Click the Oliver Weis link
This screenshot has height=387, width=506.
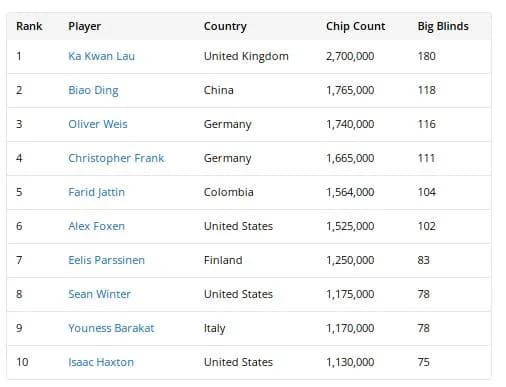(98, 124)
